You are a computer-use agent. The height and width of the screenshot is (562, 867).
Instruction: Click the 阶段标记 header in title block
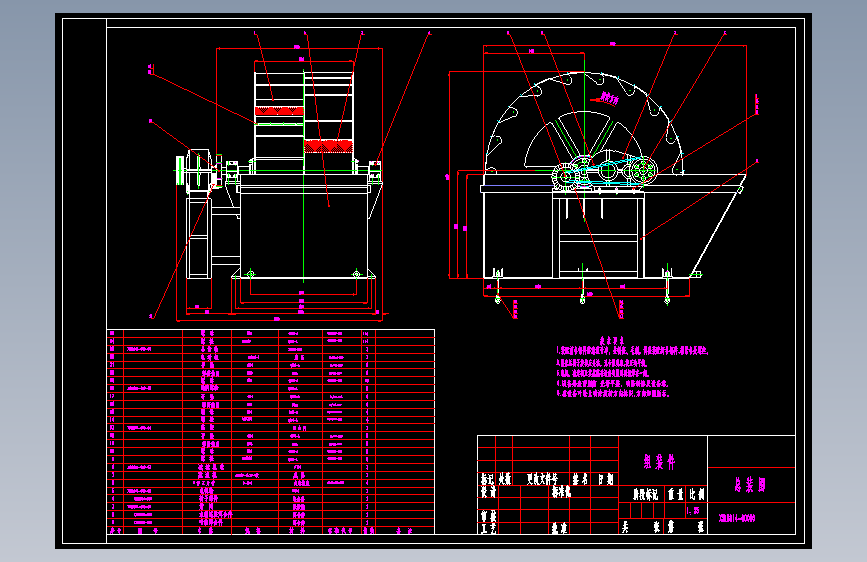645,494
